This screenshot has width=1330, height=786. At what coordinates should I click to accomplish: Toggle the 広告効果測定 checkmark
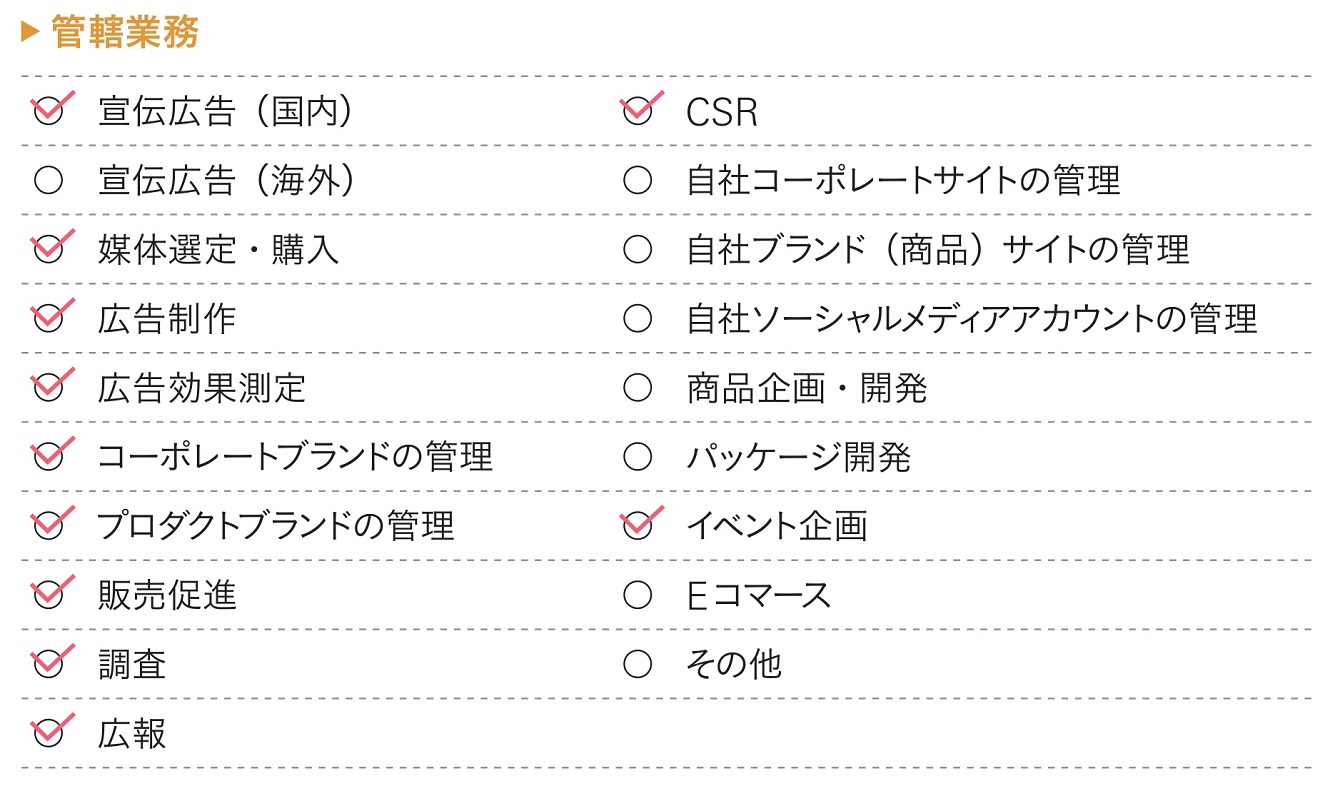[x=49, y=387]
